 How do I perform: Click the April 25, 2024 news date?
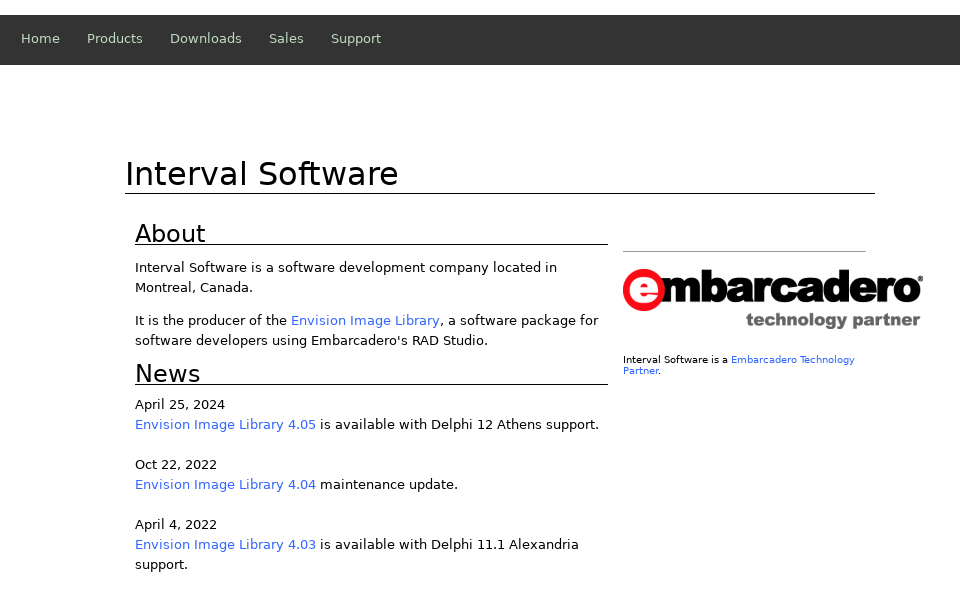180,404
